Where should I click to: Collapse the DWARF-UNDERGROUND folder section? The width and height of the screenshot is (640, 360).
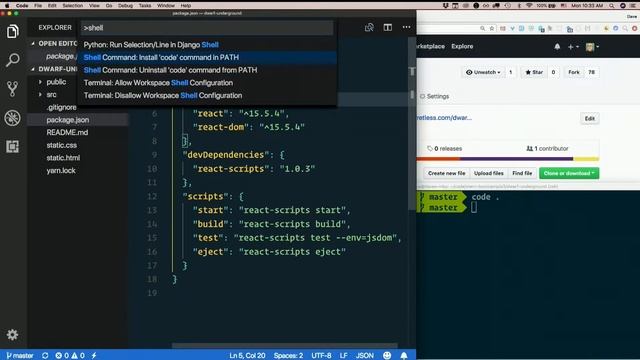(33, 69)
